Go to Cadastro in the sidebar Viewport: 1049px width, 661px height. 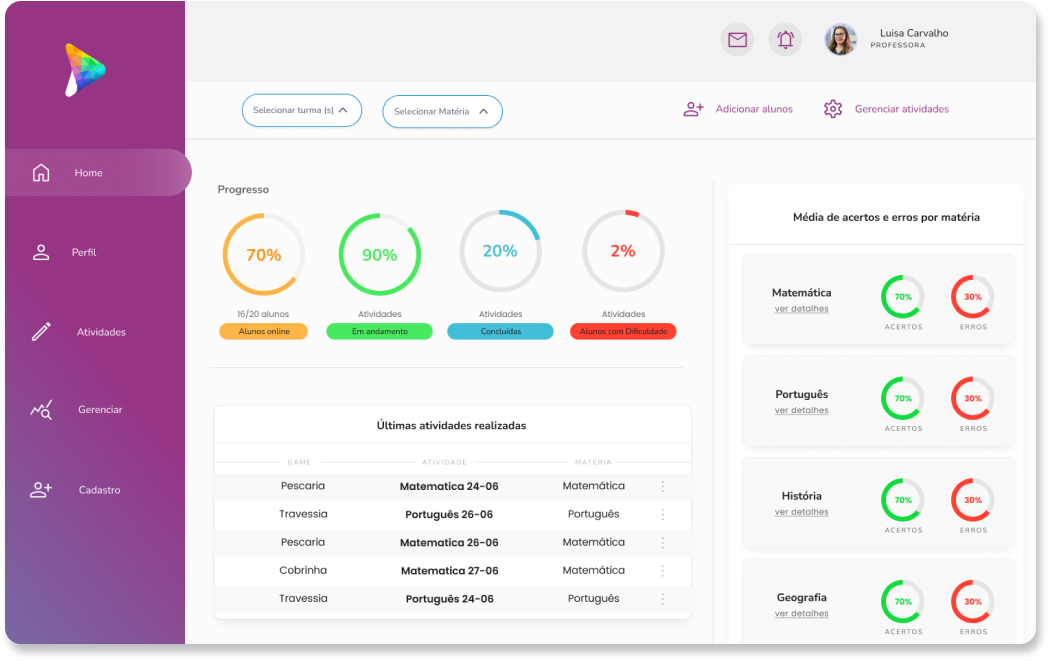click(99, 490)
